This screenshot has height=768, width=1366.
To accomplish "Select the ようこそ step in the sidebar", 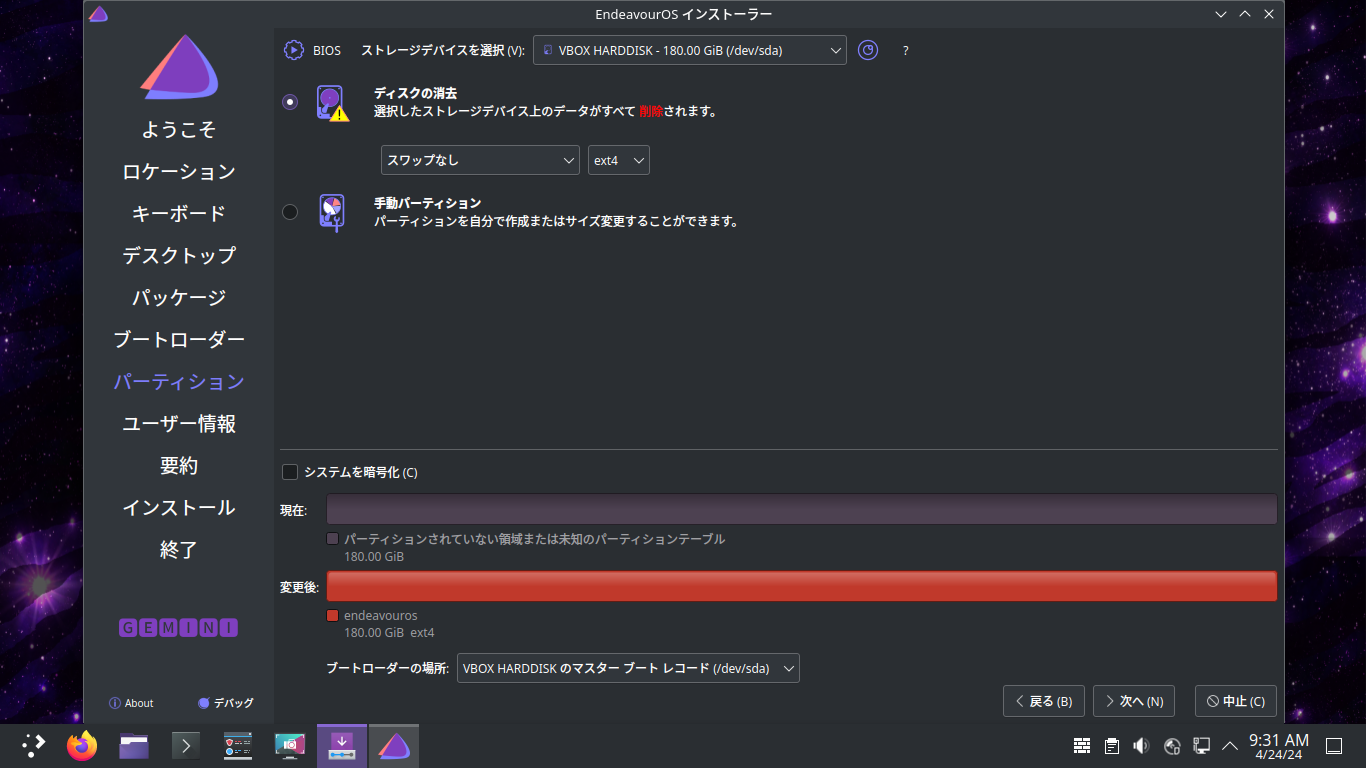I will tap(179, 130).
